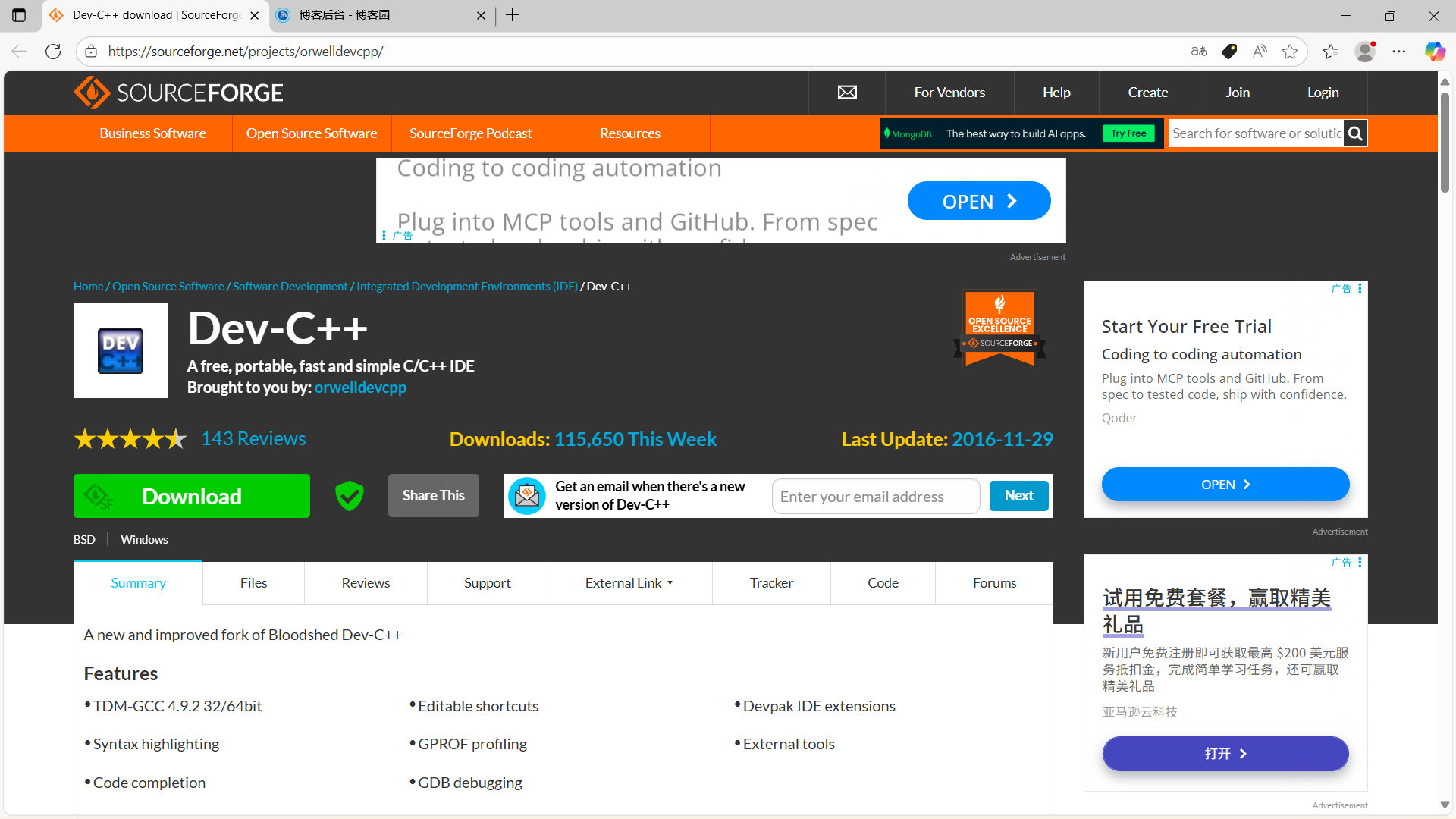The image size is (1456, 819).
Task: Click the SourceForge logo
Action: [178, 93]
